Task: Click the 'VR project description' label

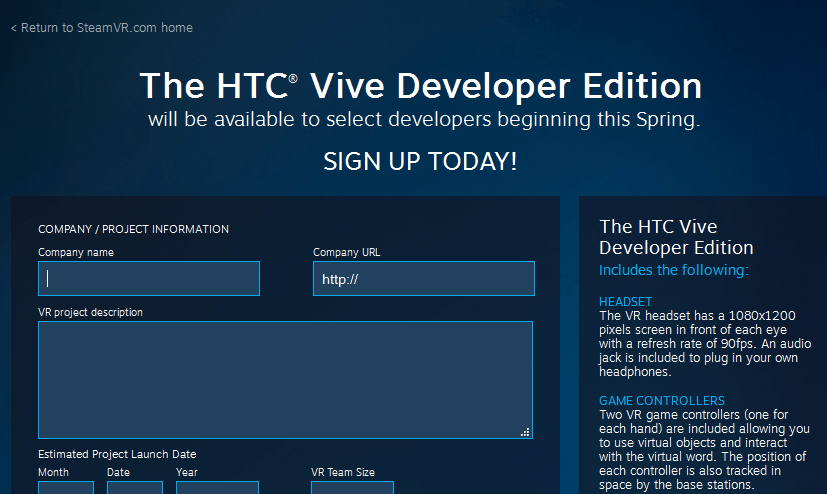Action: coord(90,312)
